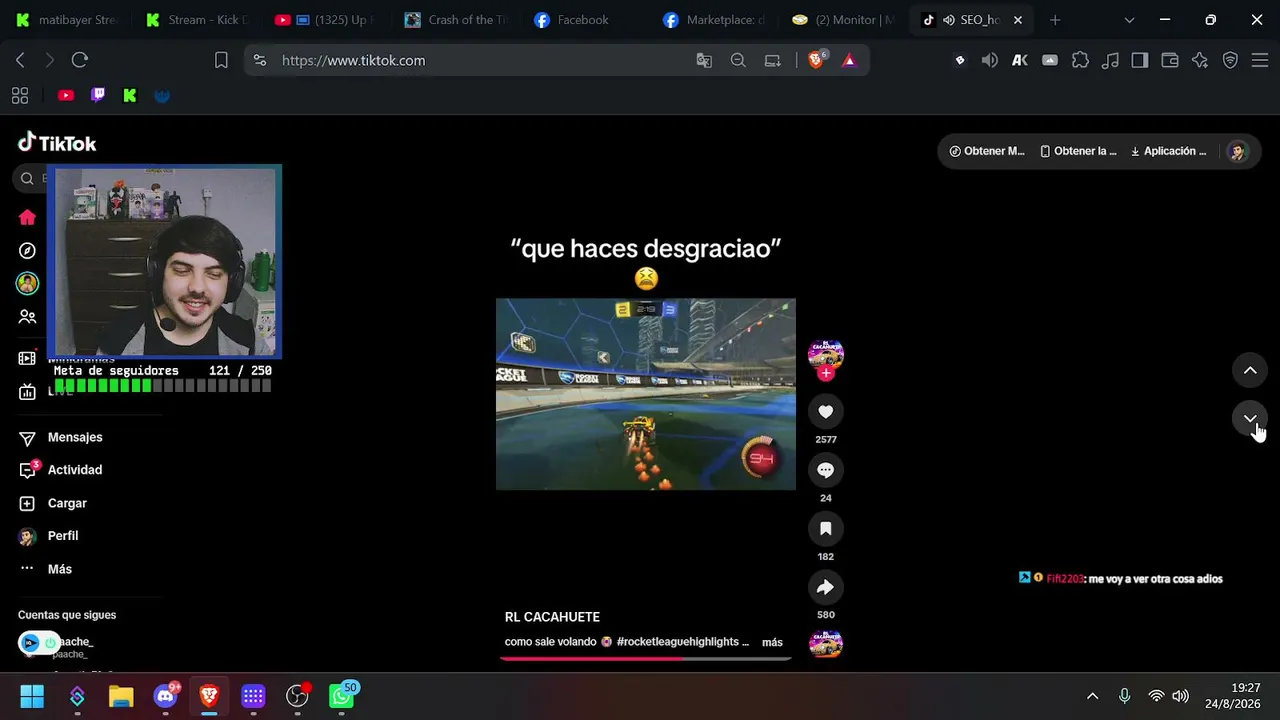The image size is (1280, 720).
Task: Open the browser extensions puzzle icon
Action: click(1080, 60)
